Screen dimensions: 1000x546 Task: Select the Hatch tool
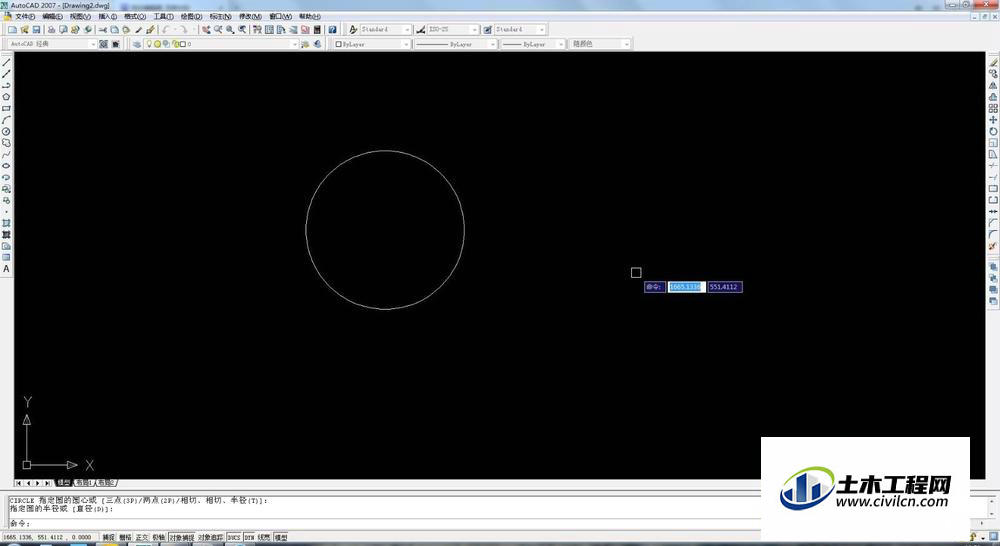click(6, 223)
